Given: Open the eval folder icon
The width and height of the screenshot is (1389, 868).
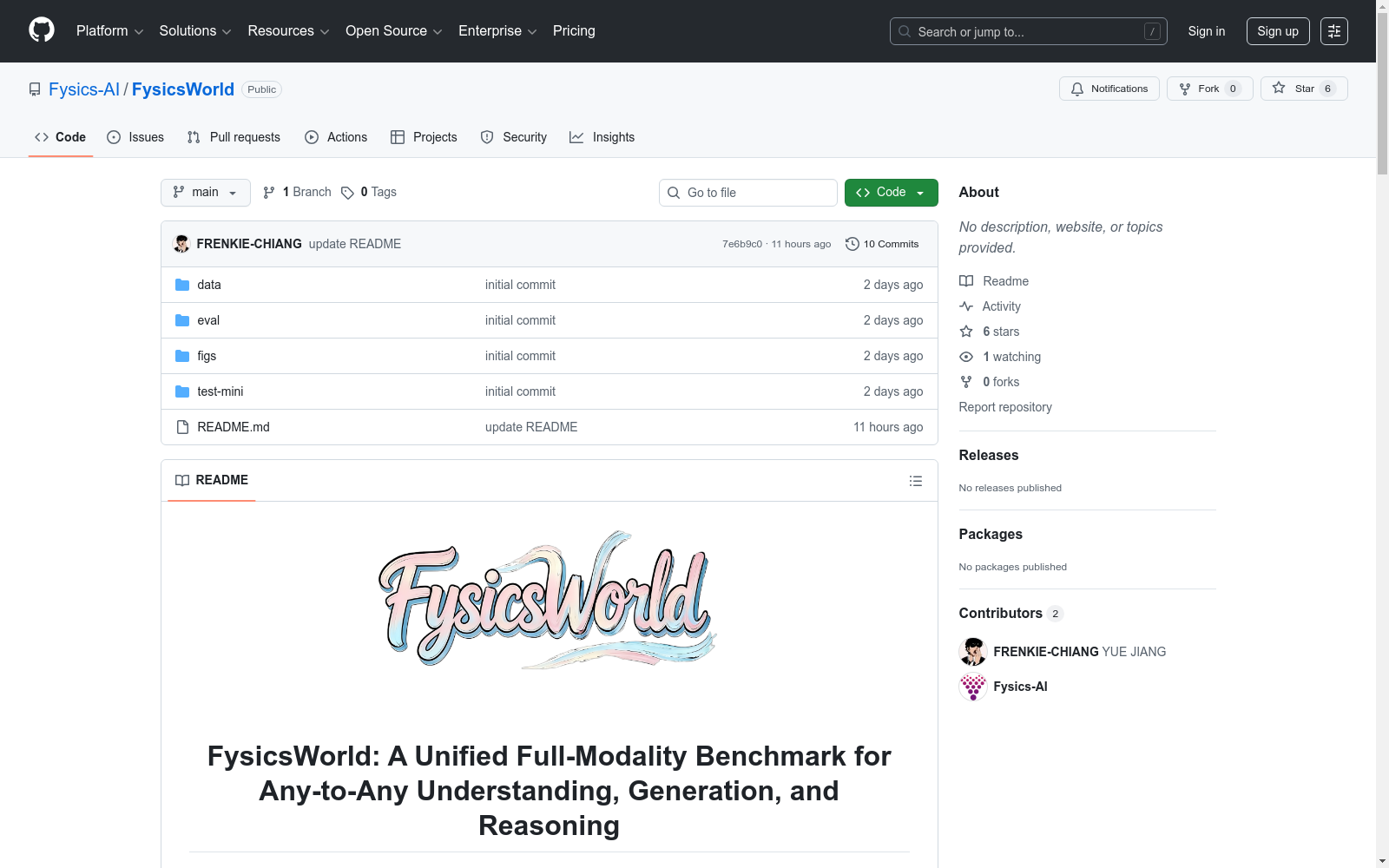Looking at the screenshot, I should pyautogui.click(x=182, y=320).
